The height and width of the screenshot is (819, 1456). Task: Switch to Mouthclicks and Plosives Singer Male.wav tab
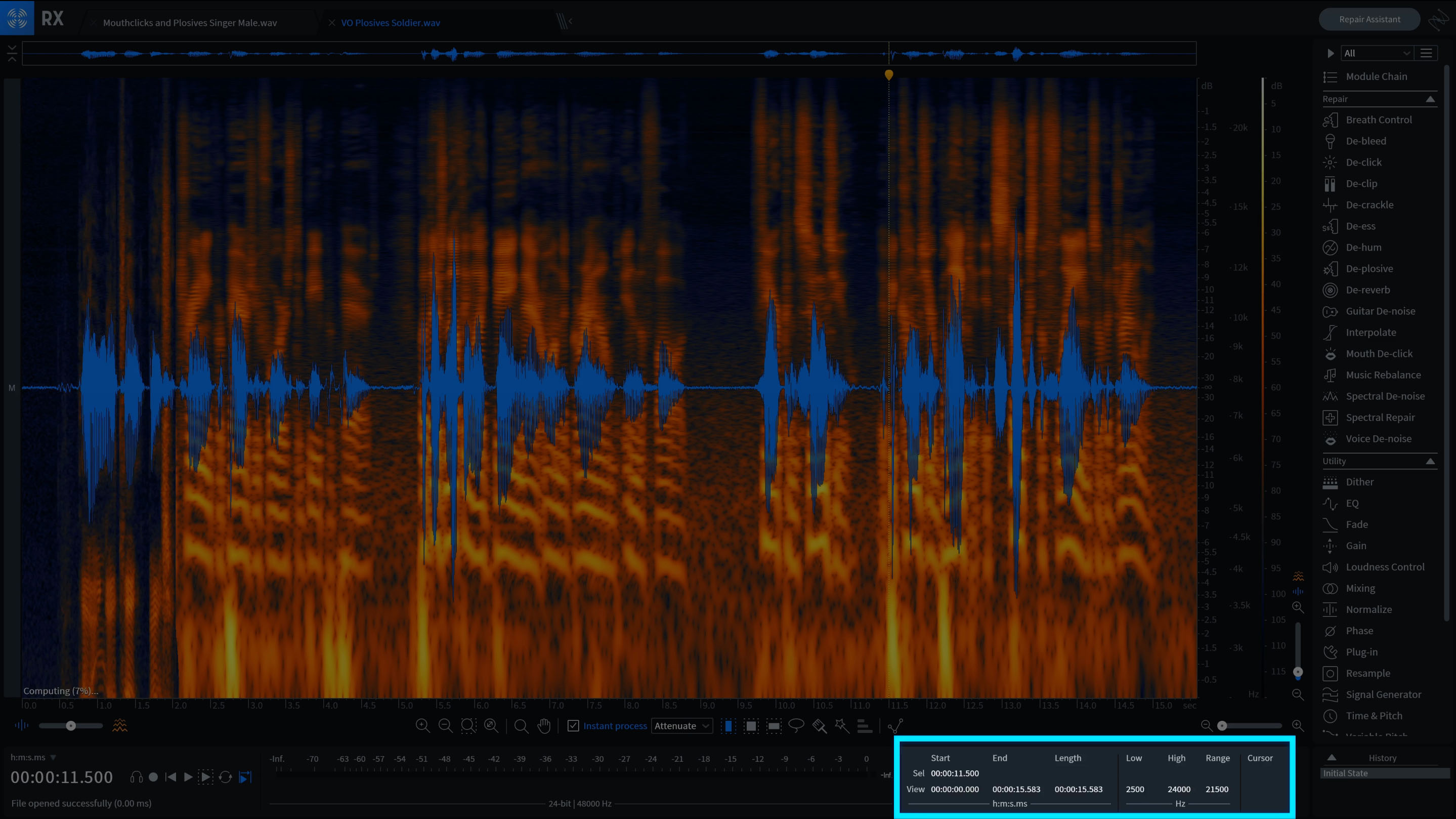(190, 23)
